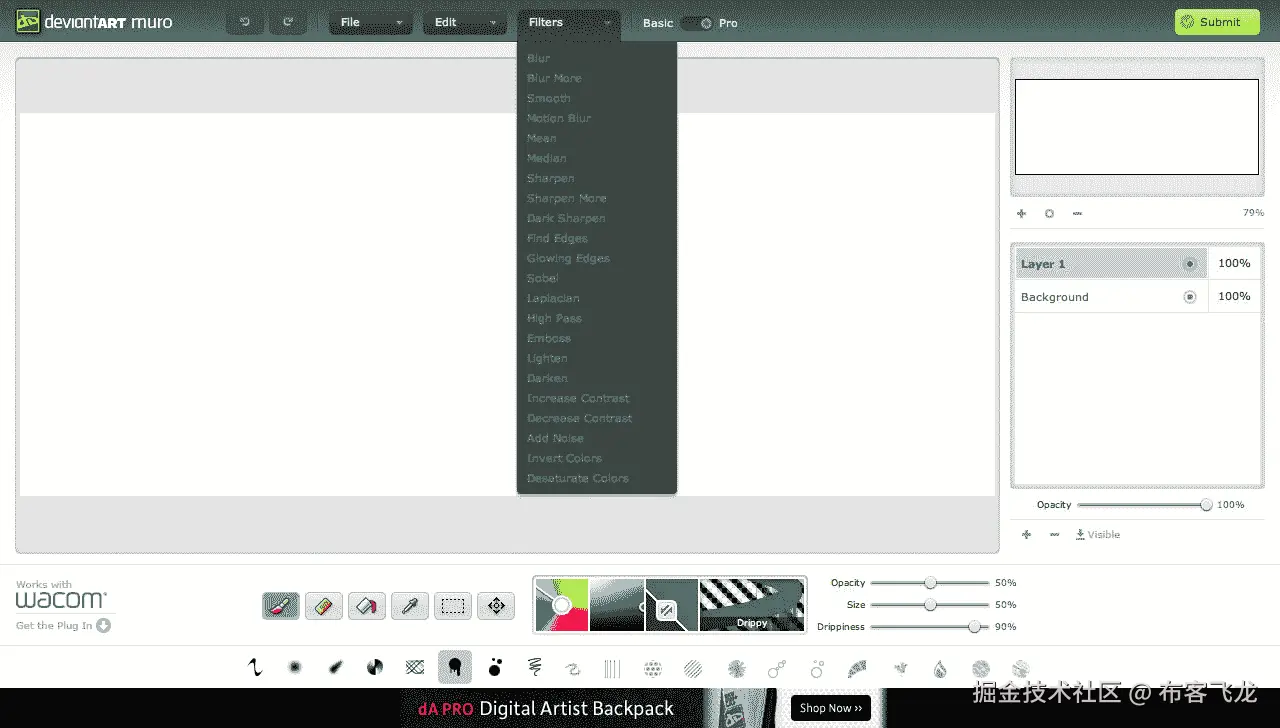Choose the curvy sketch line brush
The height and width of the screenshot is (728, 1280).
coord(255,667)
